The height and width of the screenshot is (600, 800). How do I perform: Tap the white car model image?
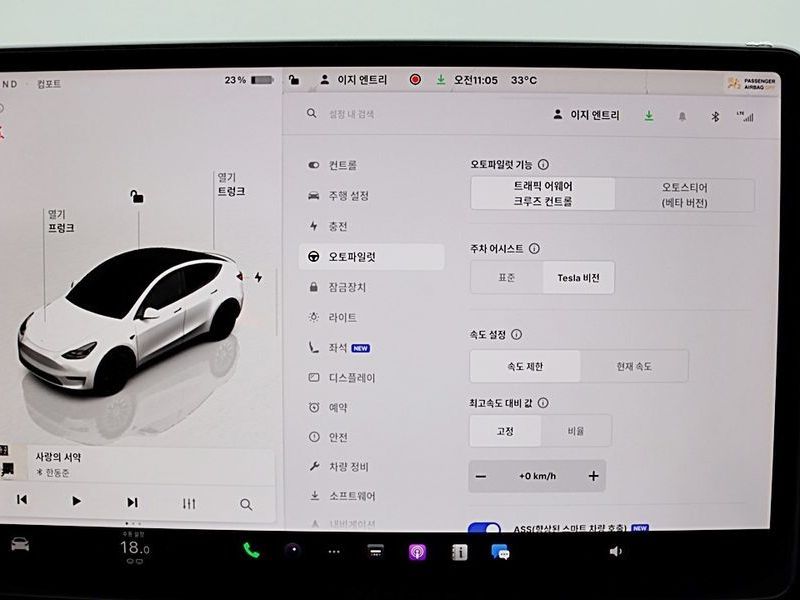click(x=130, y=321)
